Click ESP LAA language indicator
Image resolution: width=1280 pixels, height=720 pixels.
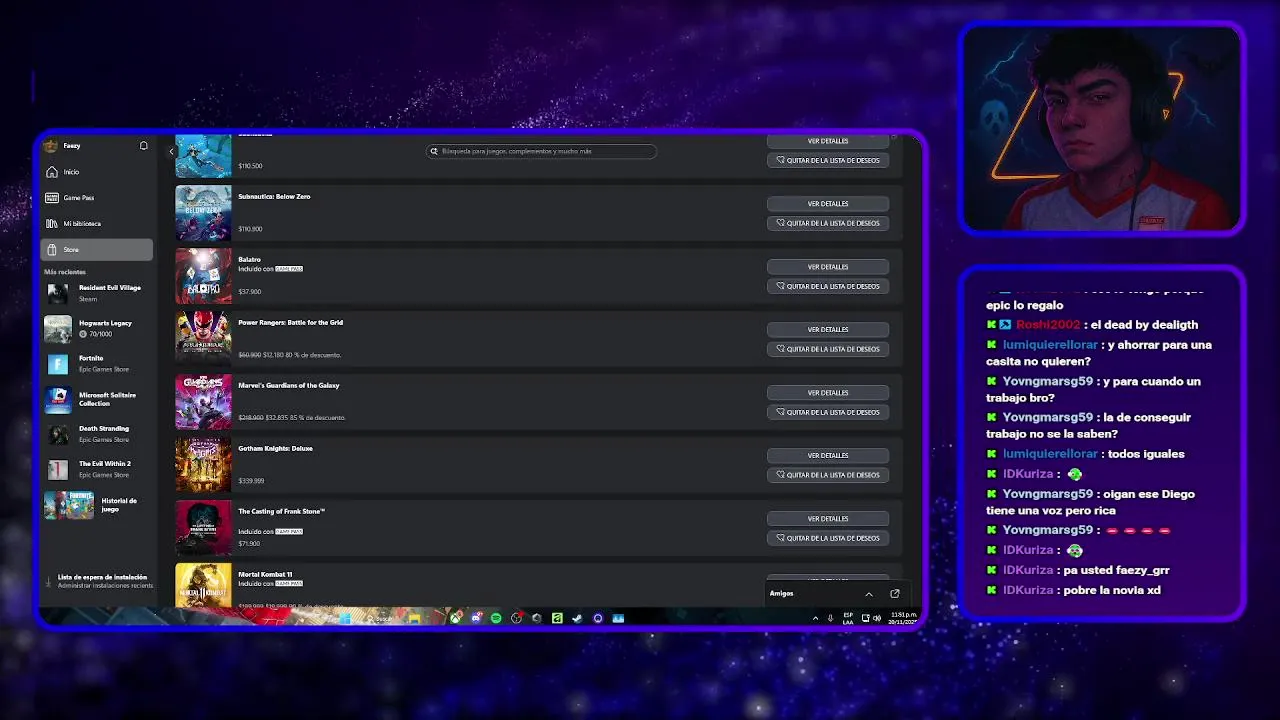(x=848, y=619)
